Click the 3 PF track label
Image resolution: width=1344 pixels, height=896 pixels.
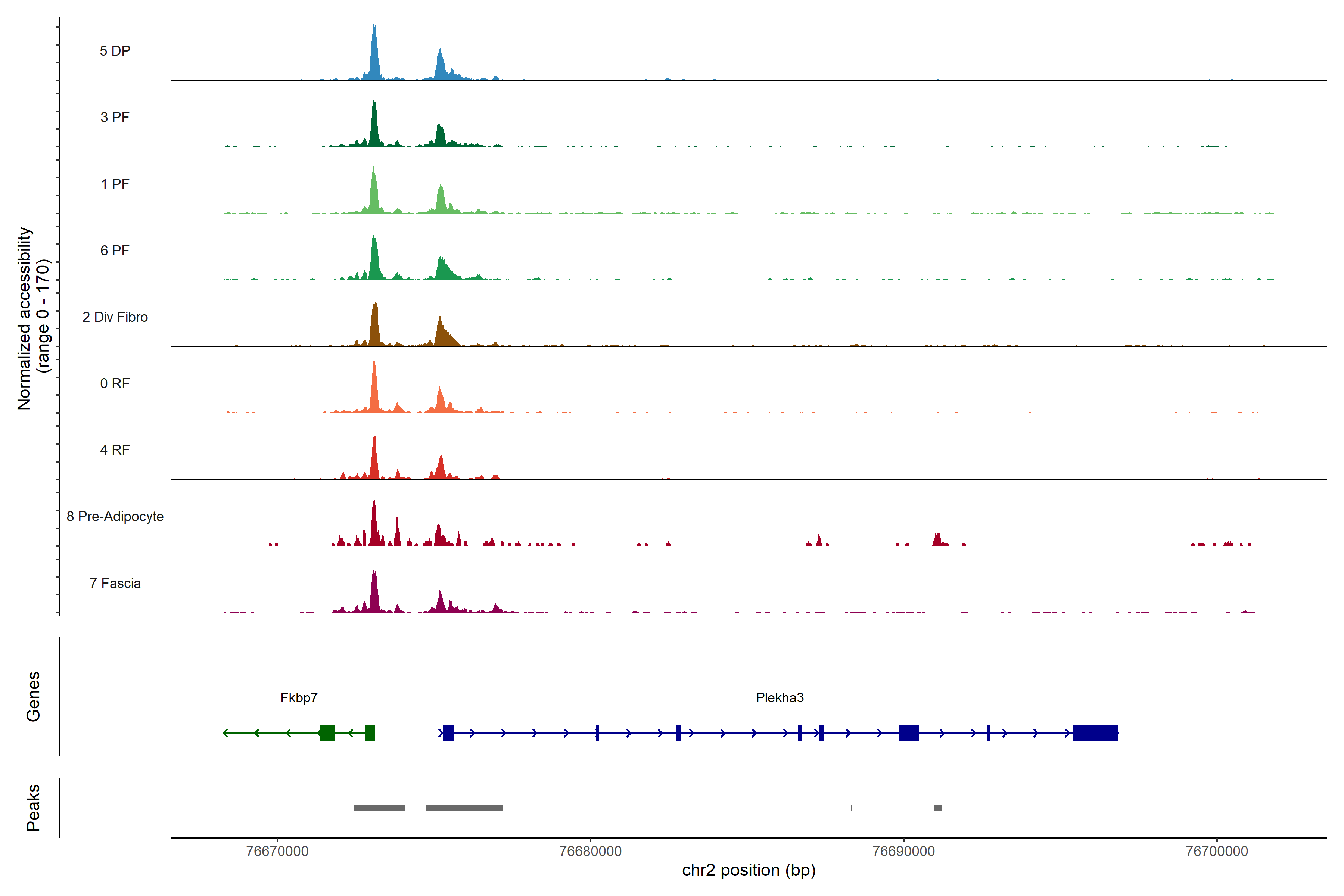click(x=115, y=117)
